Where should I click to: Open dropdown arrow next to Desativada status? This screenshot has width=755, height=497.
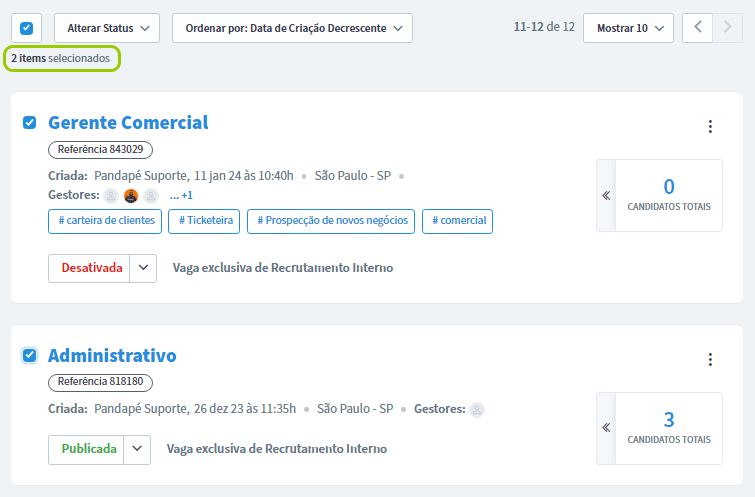click(x=143, y=268)
